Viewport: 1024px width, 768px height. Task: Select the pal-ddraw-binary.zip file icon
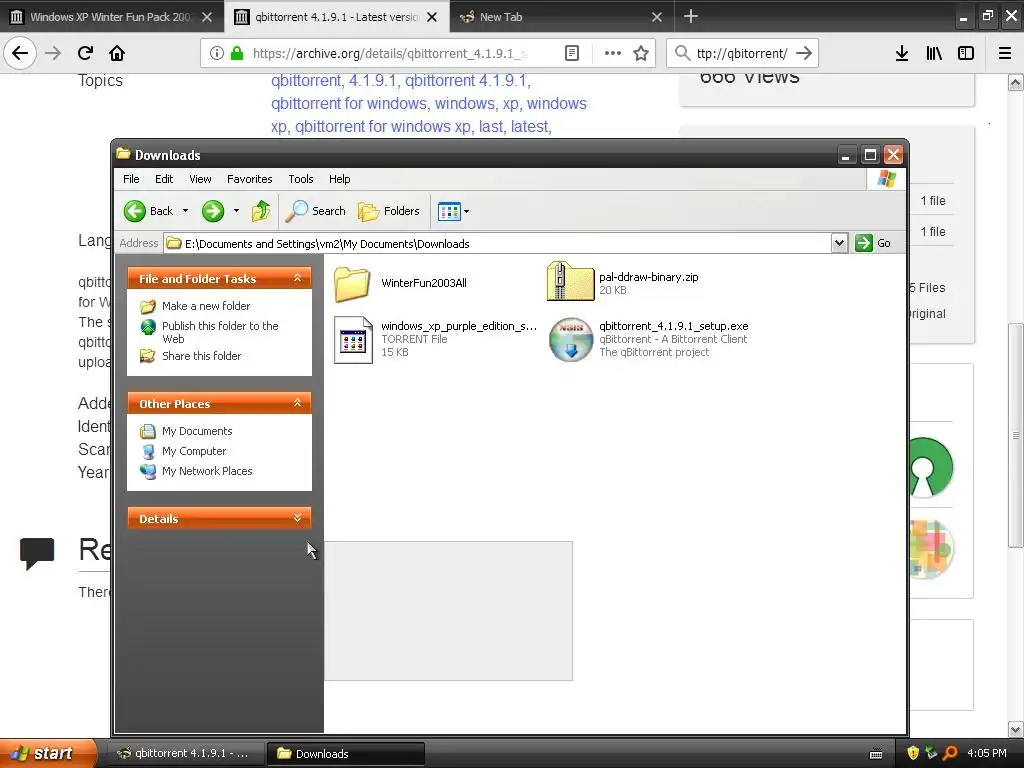pyautogui.click(x=570, y=281)
